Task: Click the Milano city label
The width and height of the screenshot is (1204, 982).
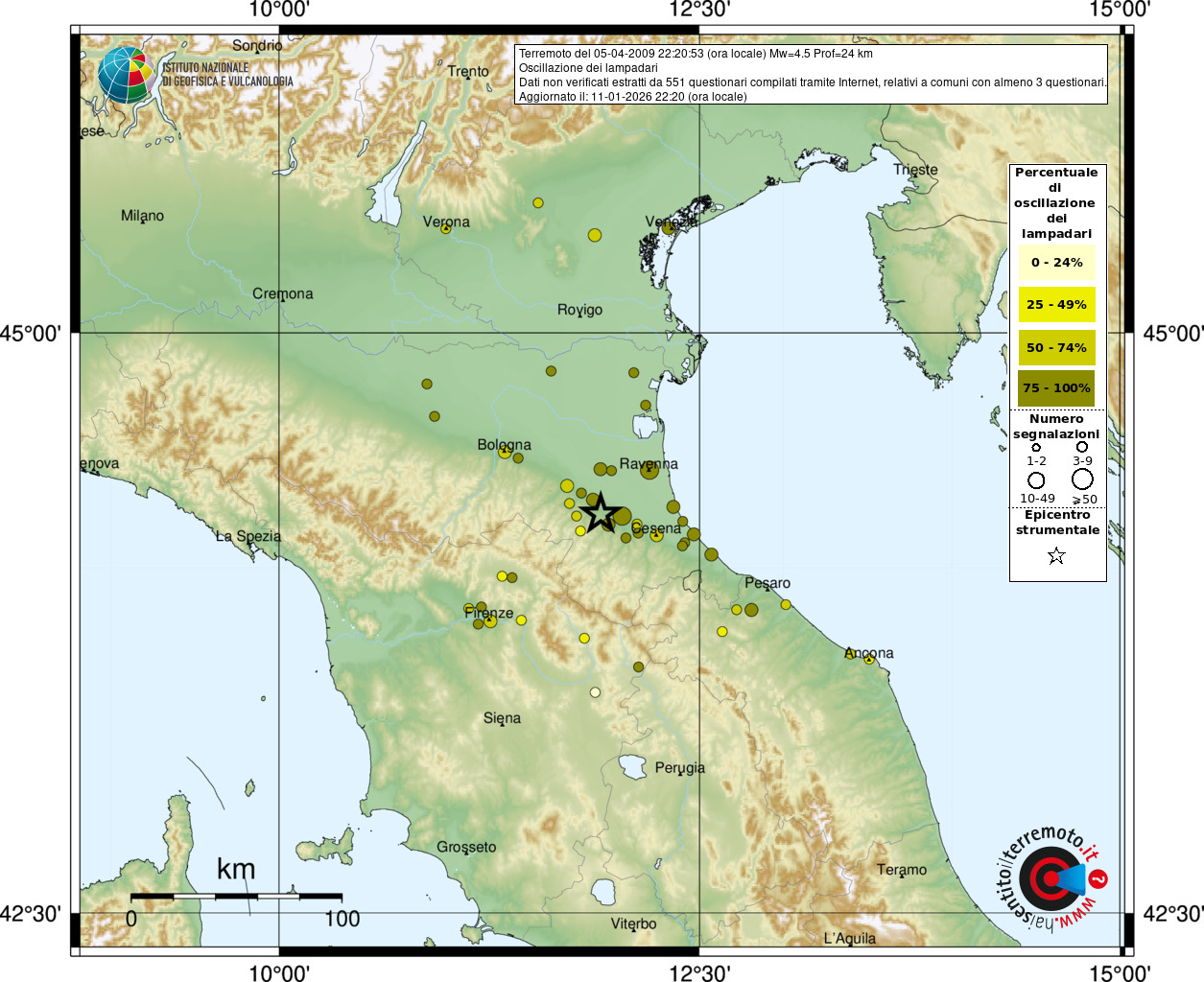Action: point(142,216)
